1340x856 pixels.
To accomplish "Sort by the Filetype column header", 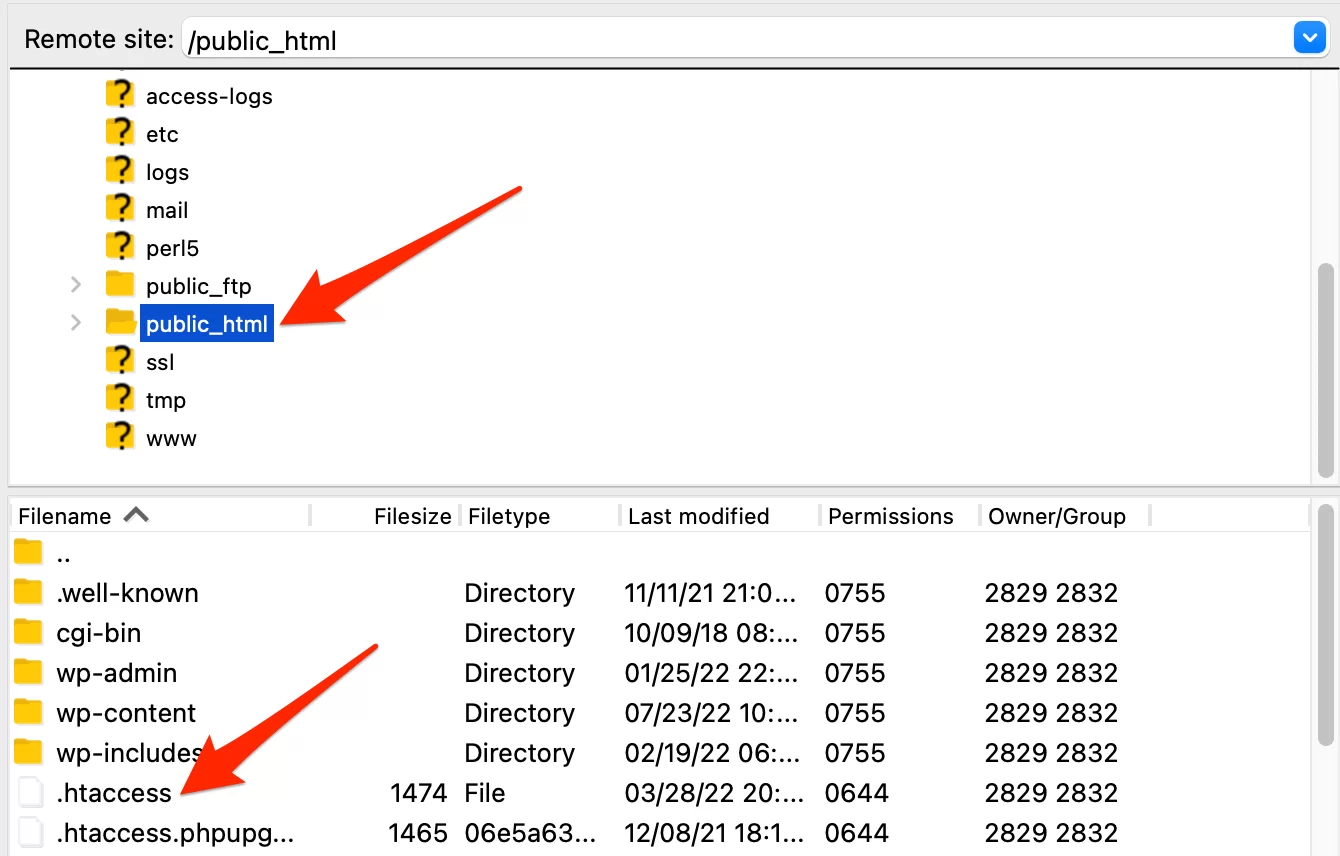I will (509, 516).
